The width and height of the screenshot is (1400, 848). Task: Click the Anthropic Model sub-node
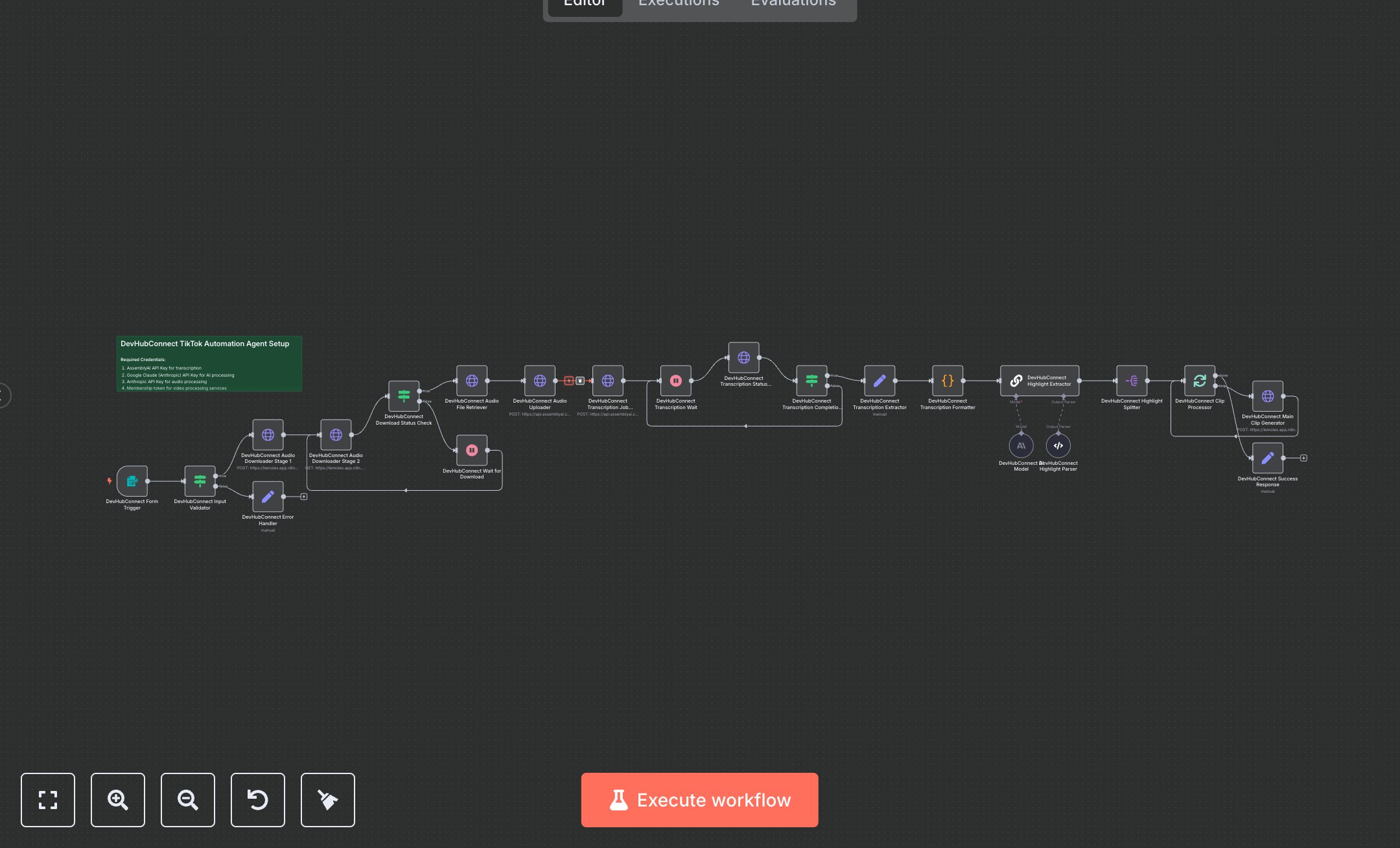click(1021, 445)
